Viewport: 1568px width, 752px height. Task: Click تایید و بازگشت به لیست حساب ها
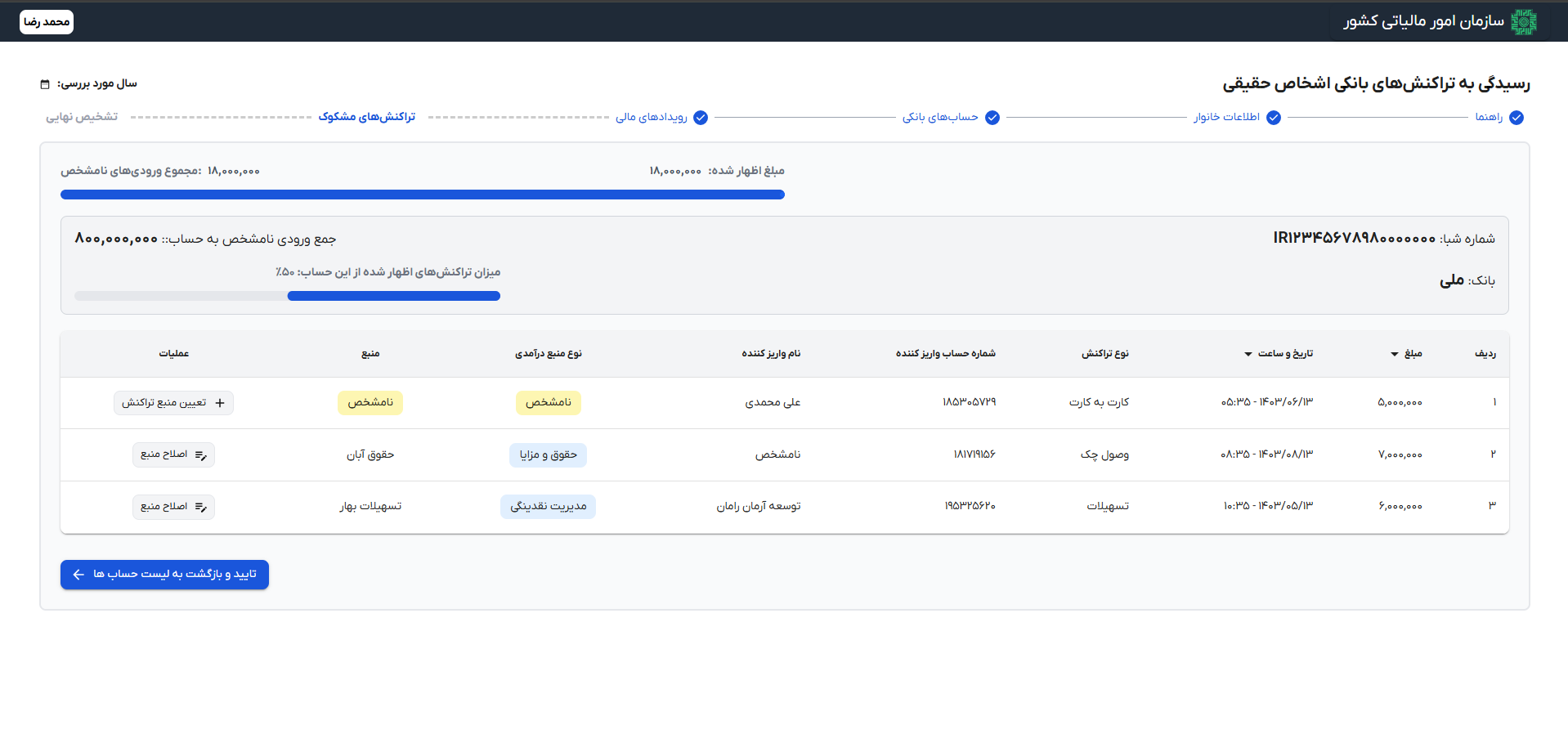coord(164,575)
